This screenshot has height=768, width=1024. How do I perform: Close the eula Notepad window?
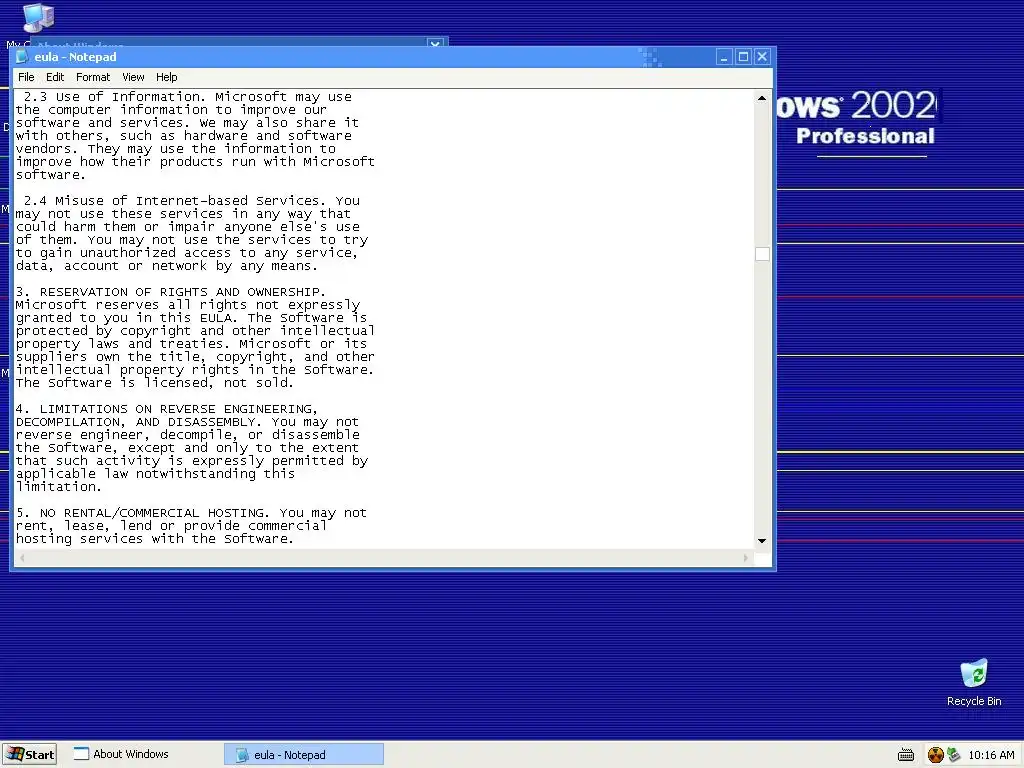tap(762, 57)
